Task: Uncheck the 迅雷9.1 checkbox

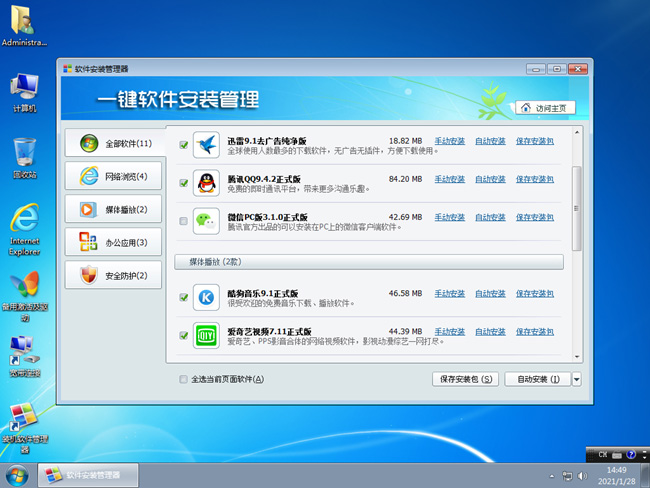Action: click(184, 145)
